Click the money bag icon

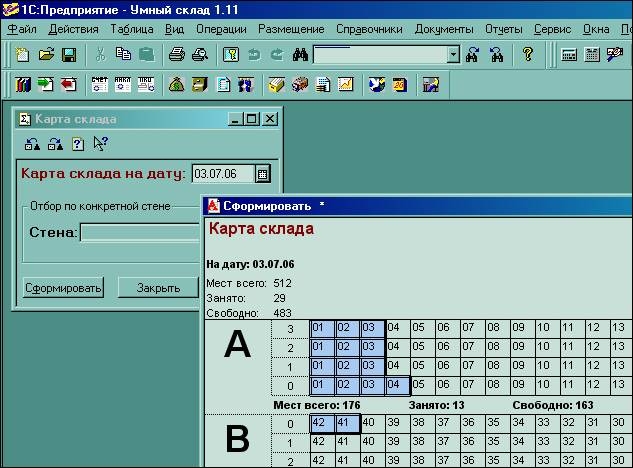[176, 85]
